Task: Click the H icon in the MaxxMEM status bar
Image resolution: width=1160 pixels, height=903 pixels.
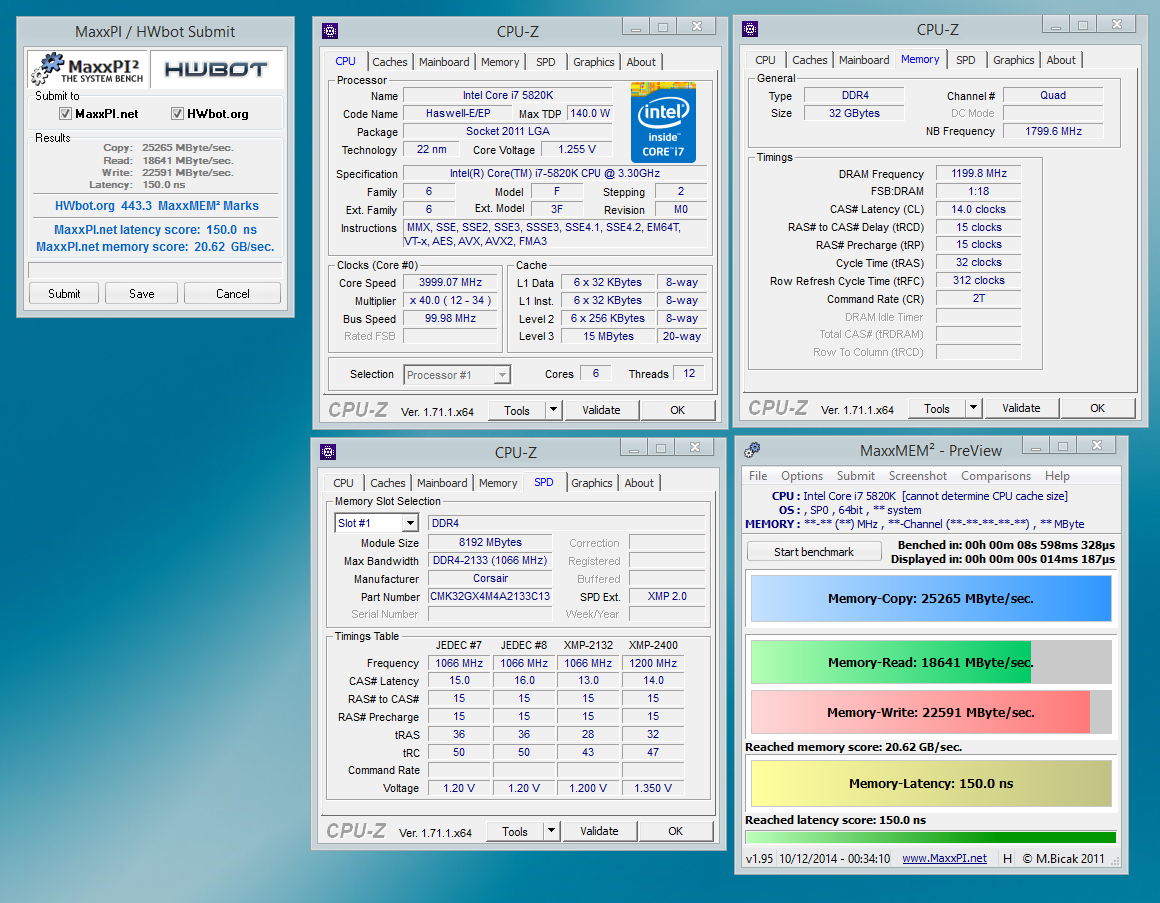Action: click(x=1007, y=859)
